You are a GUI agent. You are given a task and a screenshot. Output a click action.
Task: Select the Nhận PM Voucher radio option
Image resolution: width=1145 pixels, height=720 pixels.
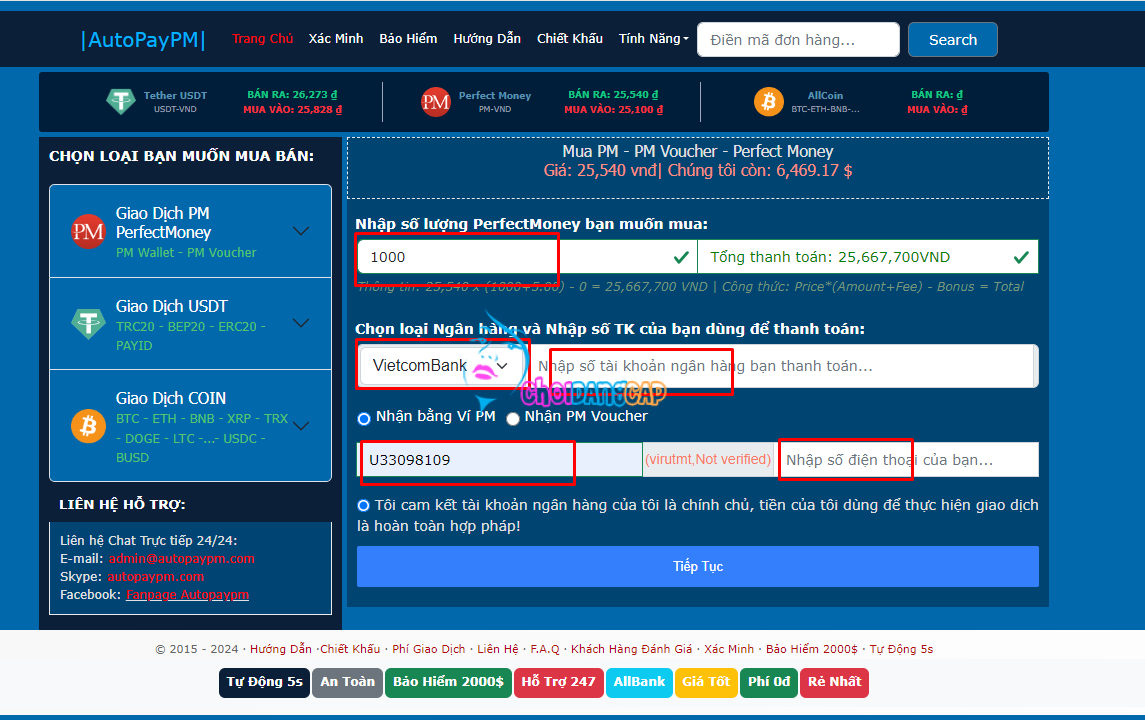coord(513,418)
